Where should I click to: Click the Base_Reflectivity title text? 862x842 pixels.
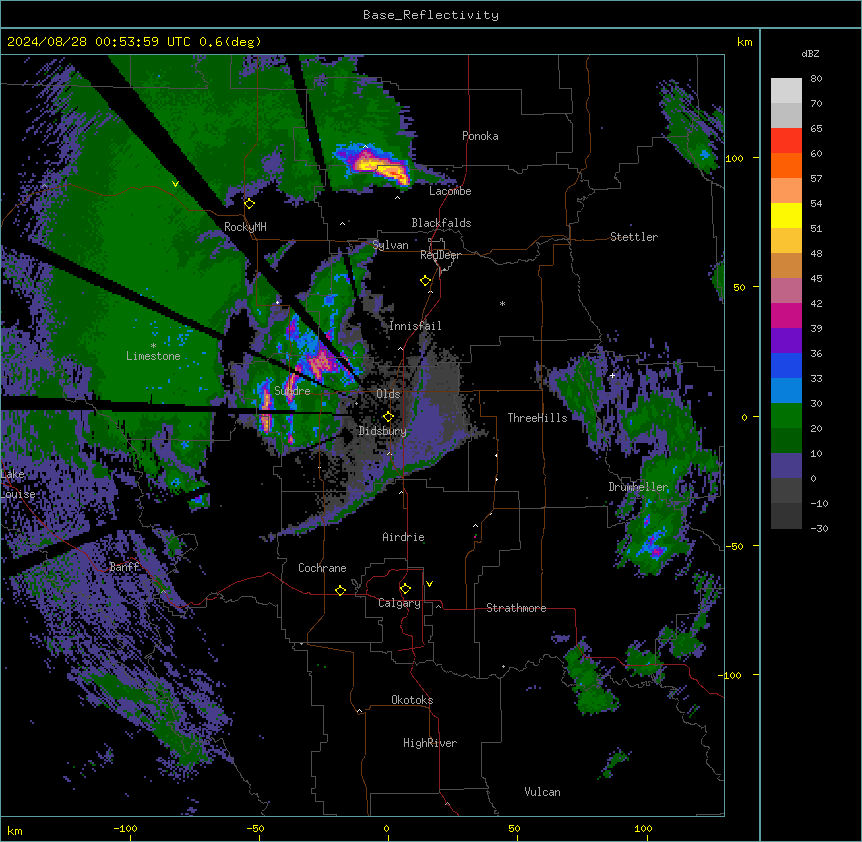[x=431, y=15]
